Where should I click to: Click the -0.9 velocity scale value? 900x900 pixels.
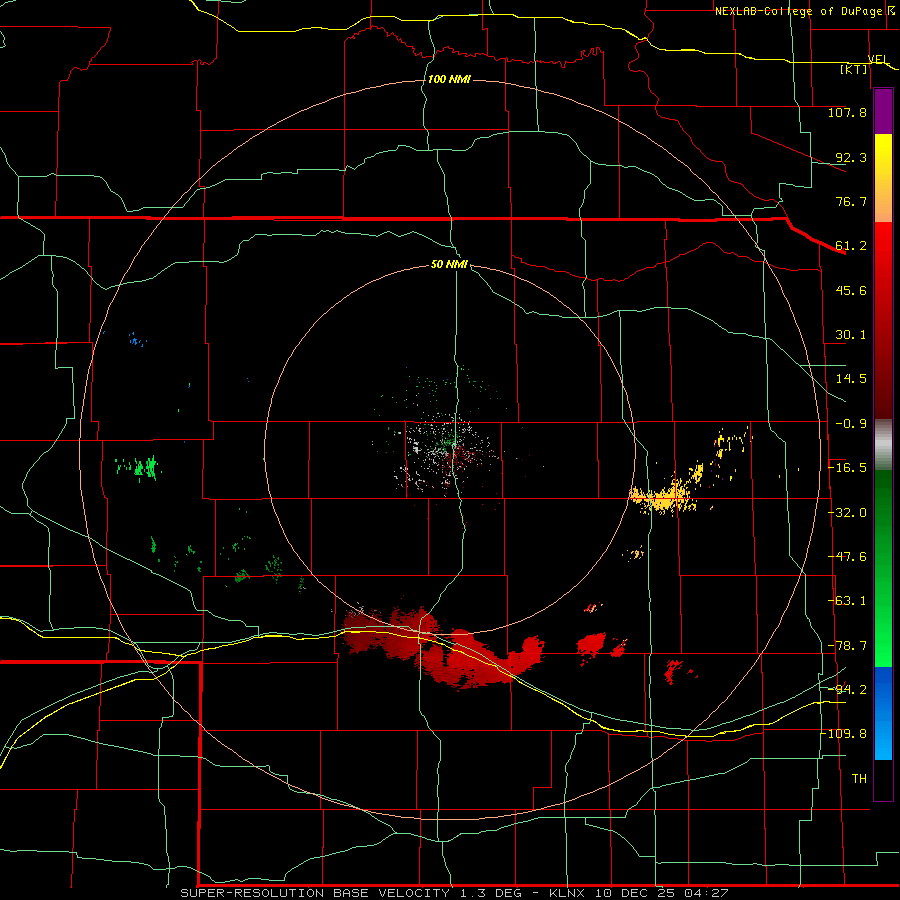851,424
